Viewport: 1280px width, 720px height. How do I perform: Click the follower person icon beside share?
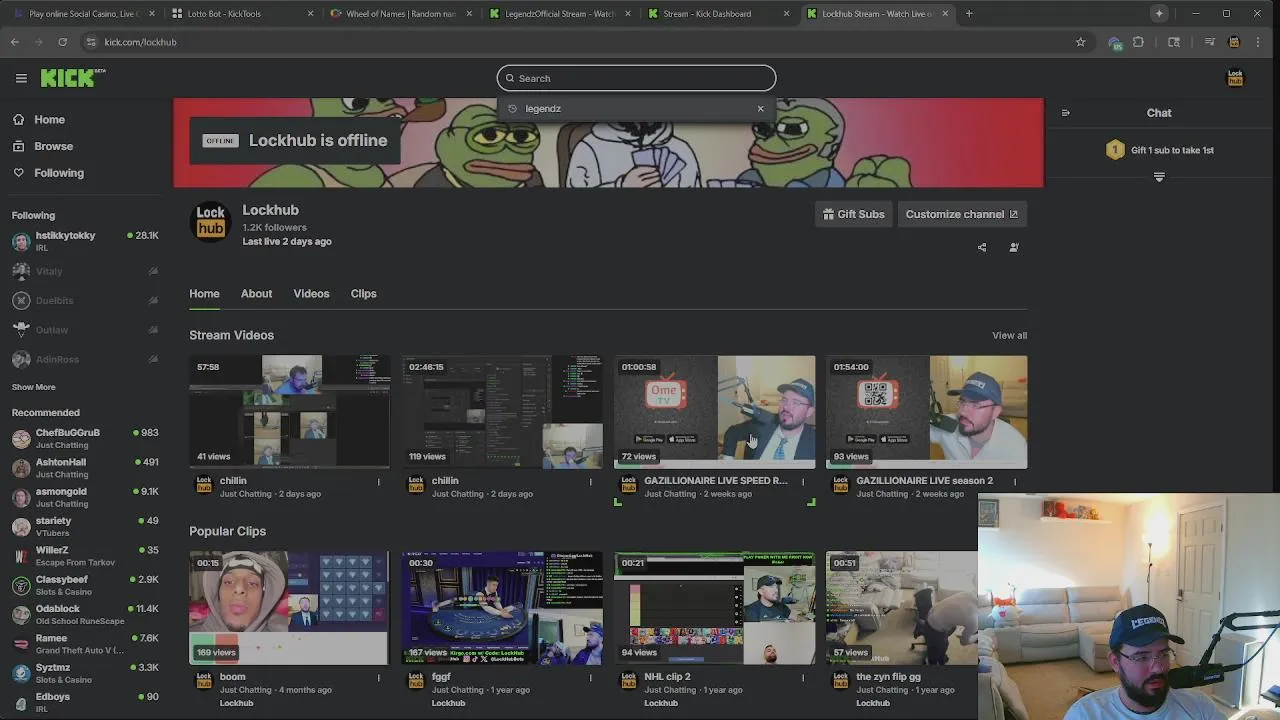pos(1014,248)
